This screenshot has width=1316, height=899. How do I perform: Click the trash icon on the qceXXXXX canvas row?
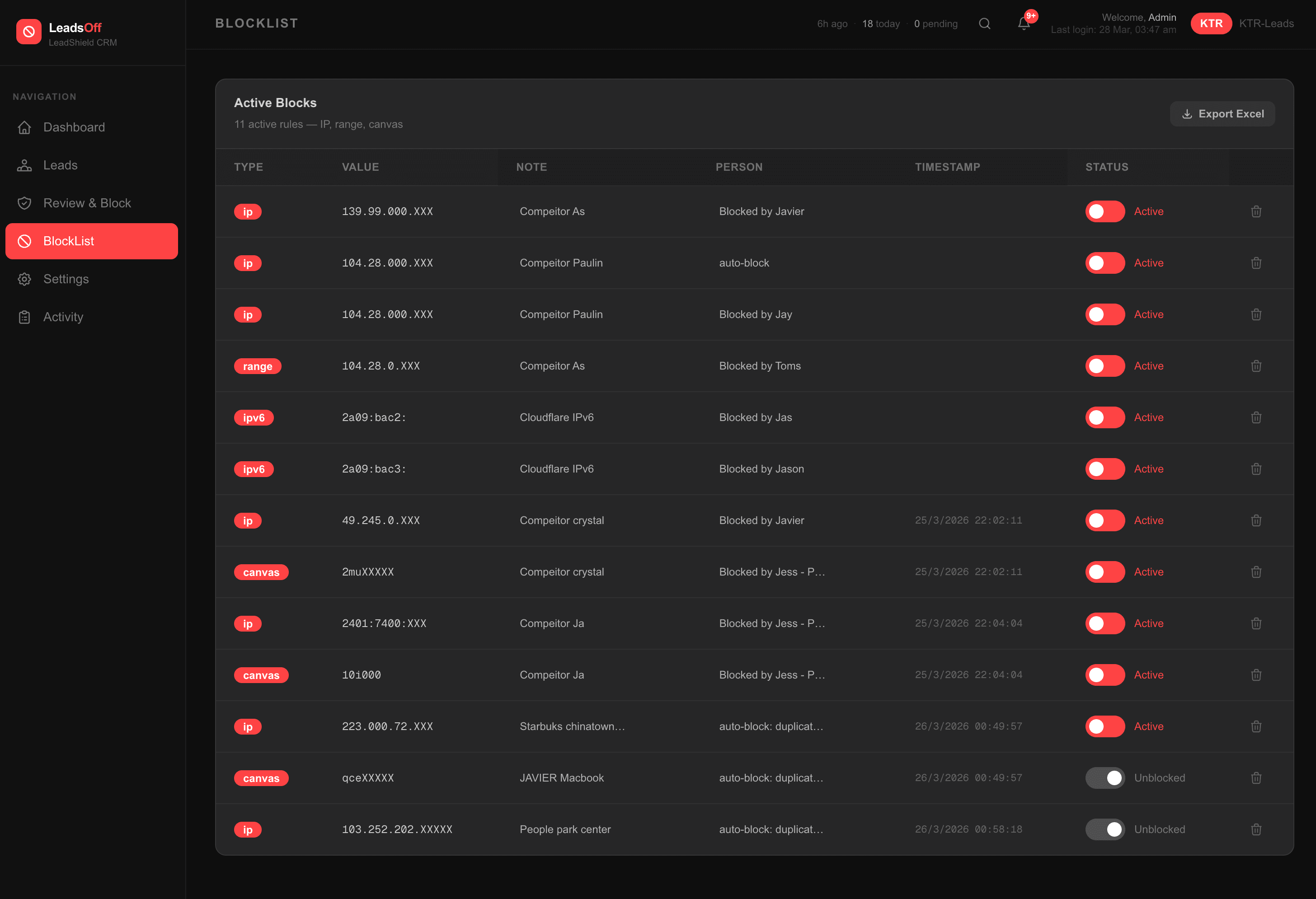[1256, 778]
